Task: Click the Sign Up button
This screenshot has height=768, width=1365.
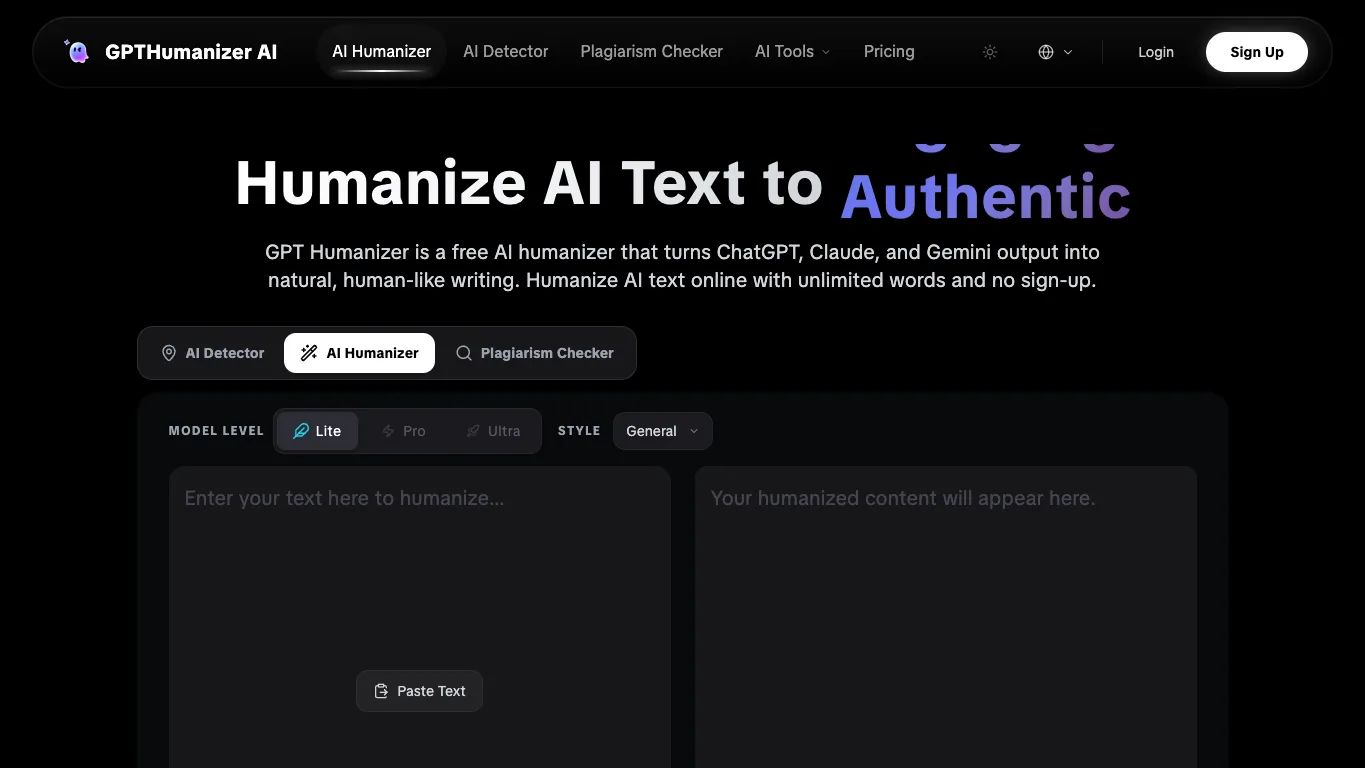Action: pyautogui.click(x=1257, y=52)
